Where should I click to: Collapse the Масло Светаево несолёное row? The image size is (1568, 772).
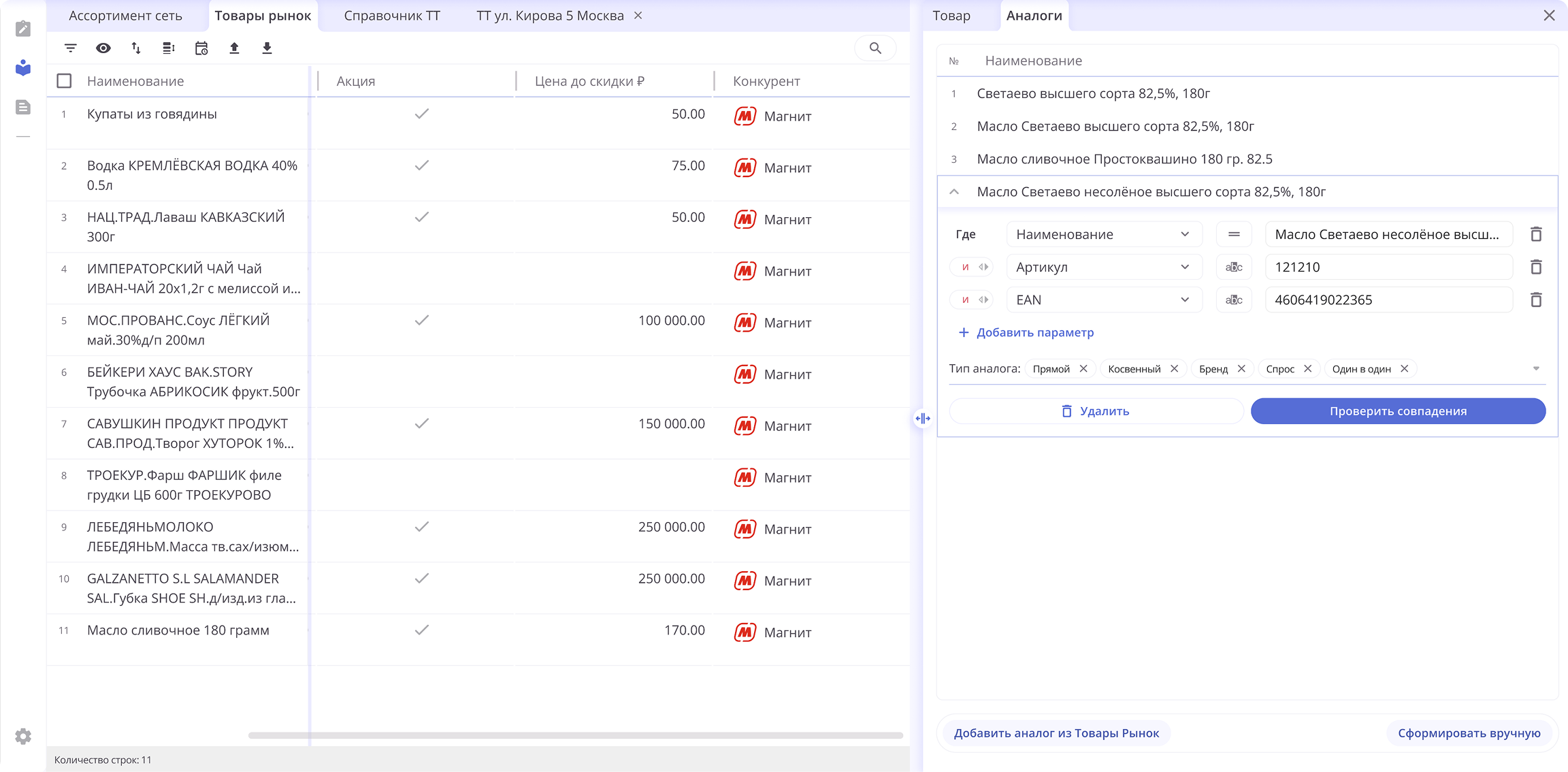coord(954,192)
